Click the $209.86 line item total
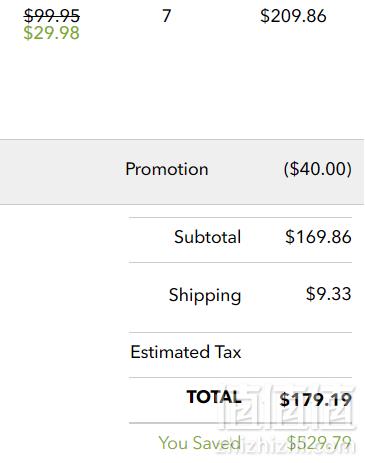Image resolution: width=365 pixels, height=463 pixels. pyautogui.click(x=293, y=16)
